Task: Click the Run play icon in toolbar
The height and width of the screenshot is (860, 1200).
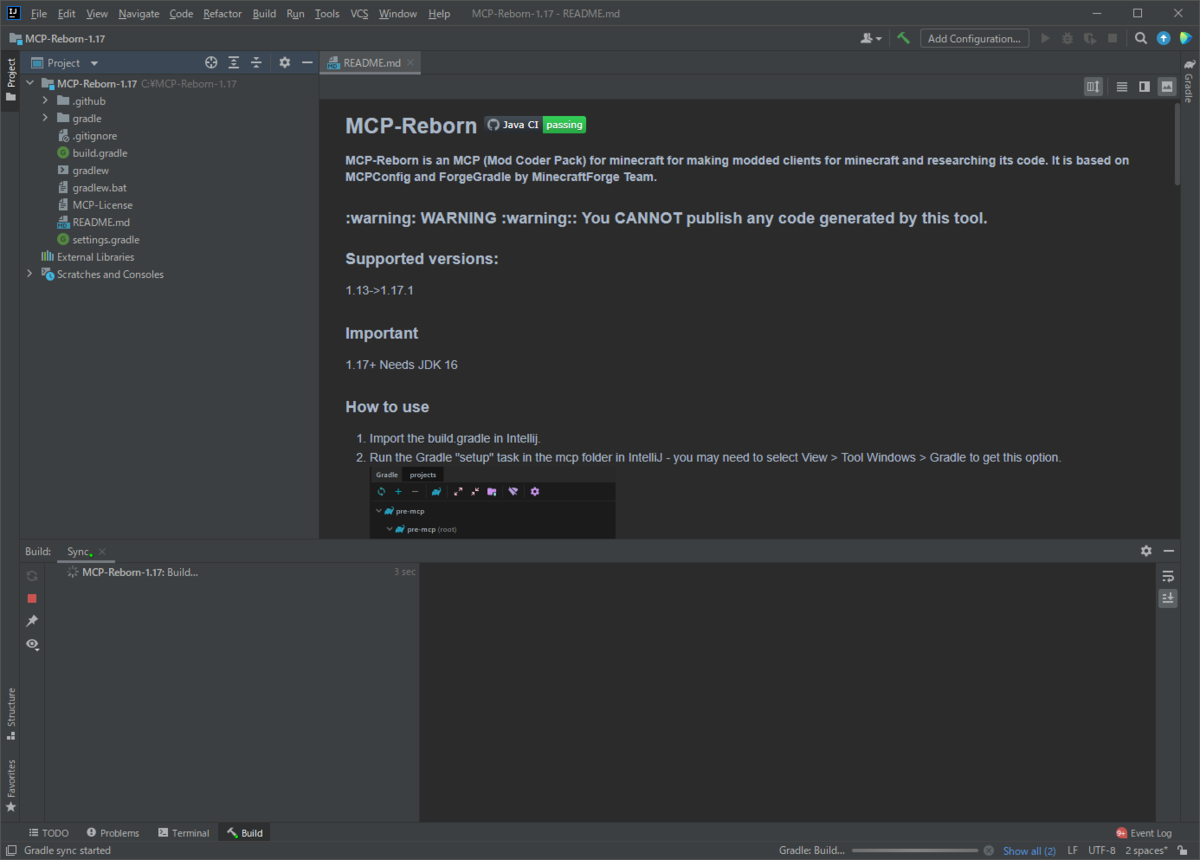Action: point(1045,38)
